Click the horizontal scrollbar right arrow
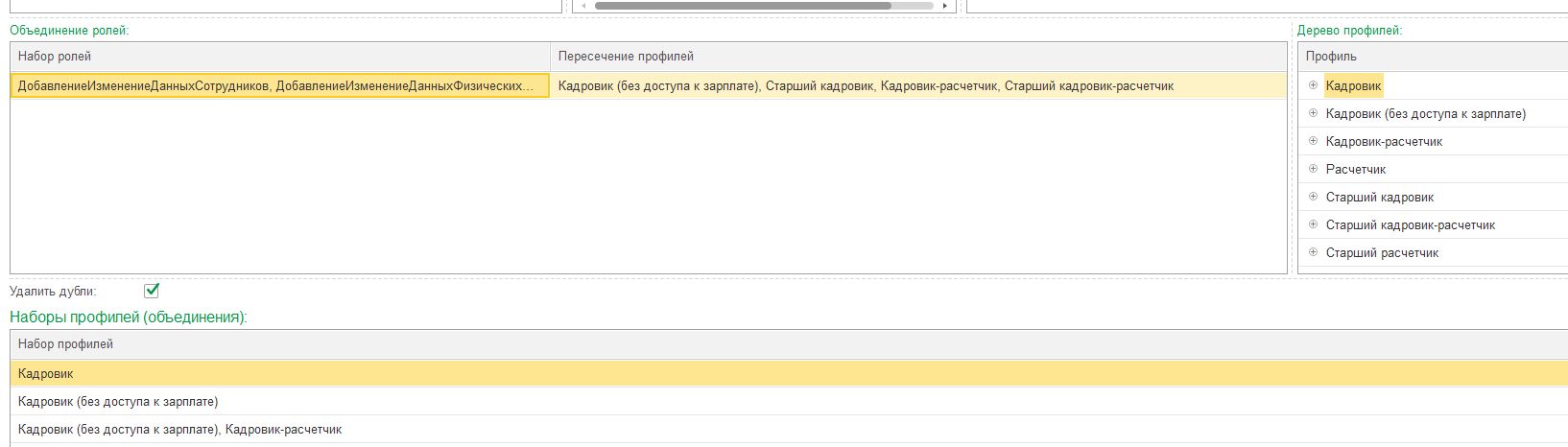1568x447 pixels. (x=945, y=5)
